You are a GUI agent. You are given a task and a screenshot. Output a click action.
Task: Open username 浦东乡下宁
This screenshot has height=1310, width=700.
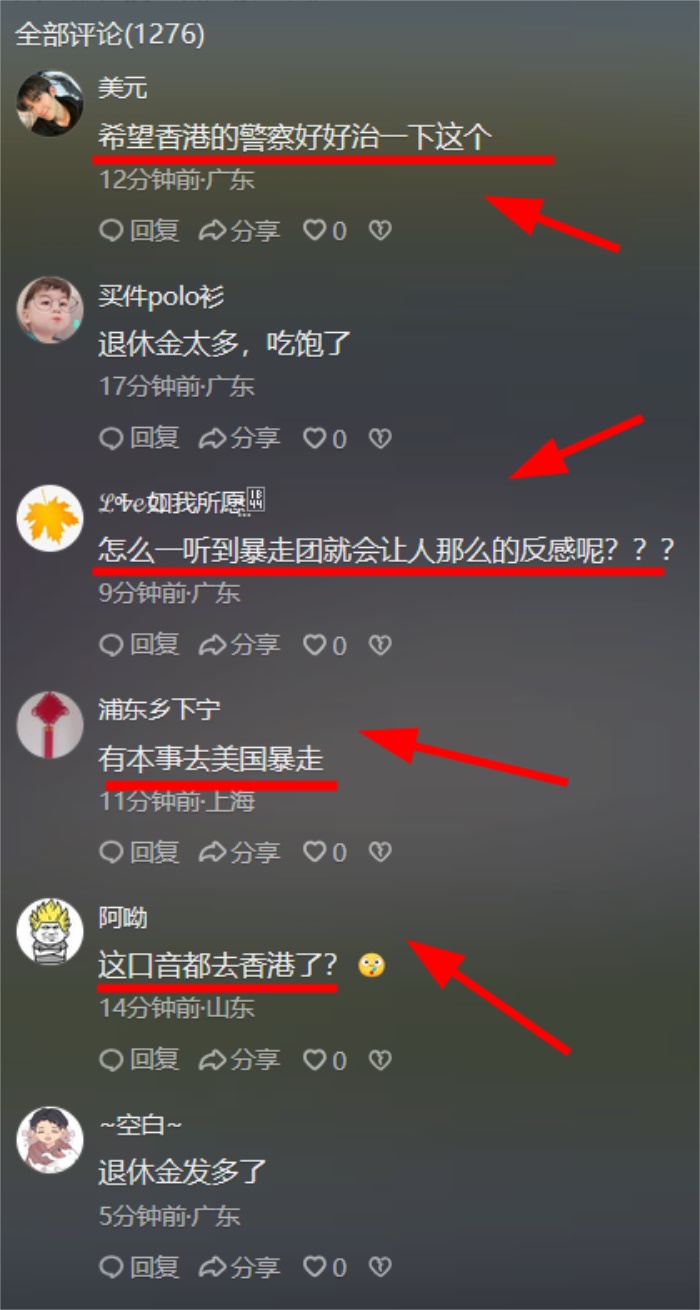click(160, 710)
